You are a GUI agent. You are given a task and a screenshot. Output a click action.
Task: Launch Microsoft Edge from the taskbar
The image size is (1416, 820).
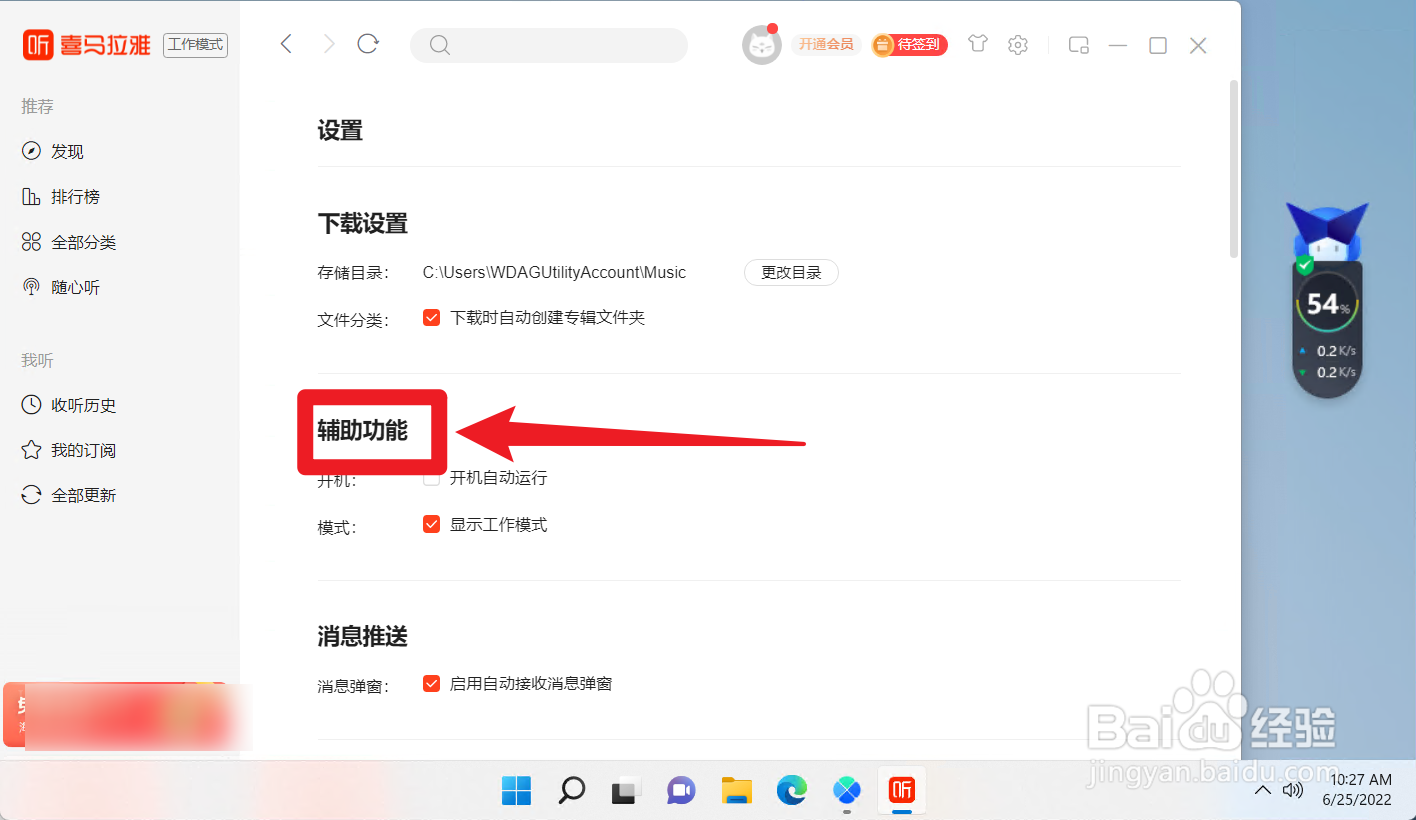(791, 790)
